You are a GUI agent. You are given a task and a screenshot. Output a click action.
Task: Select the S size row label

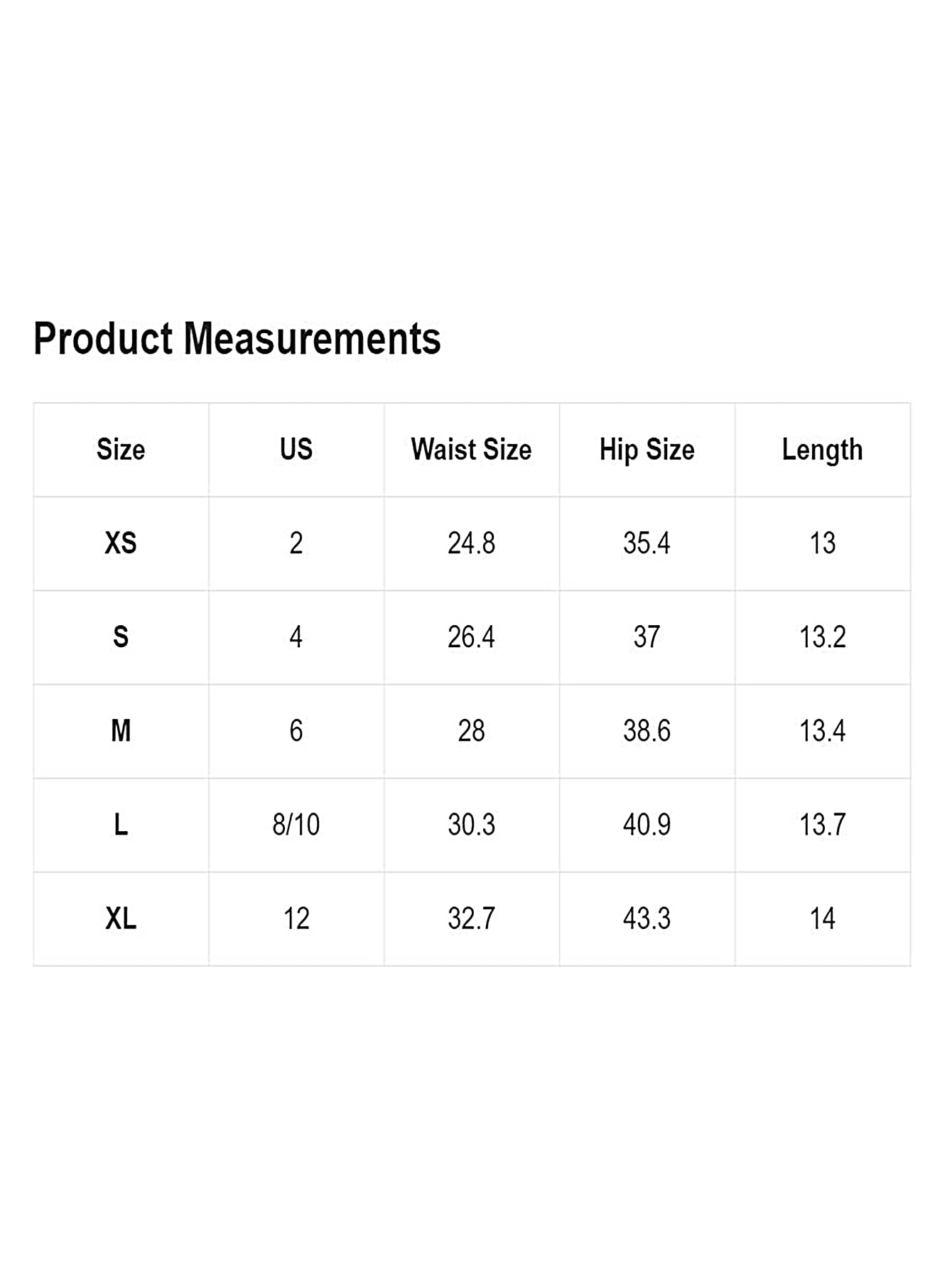coord(121,637)
